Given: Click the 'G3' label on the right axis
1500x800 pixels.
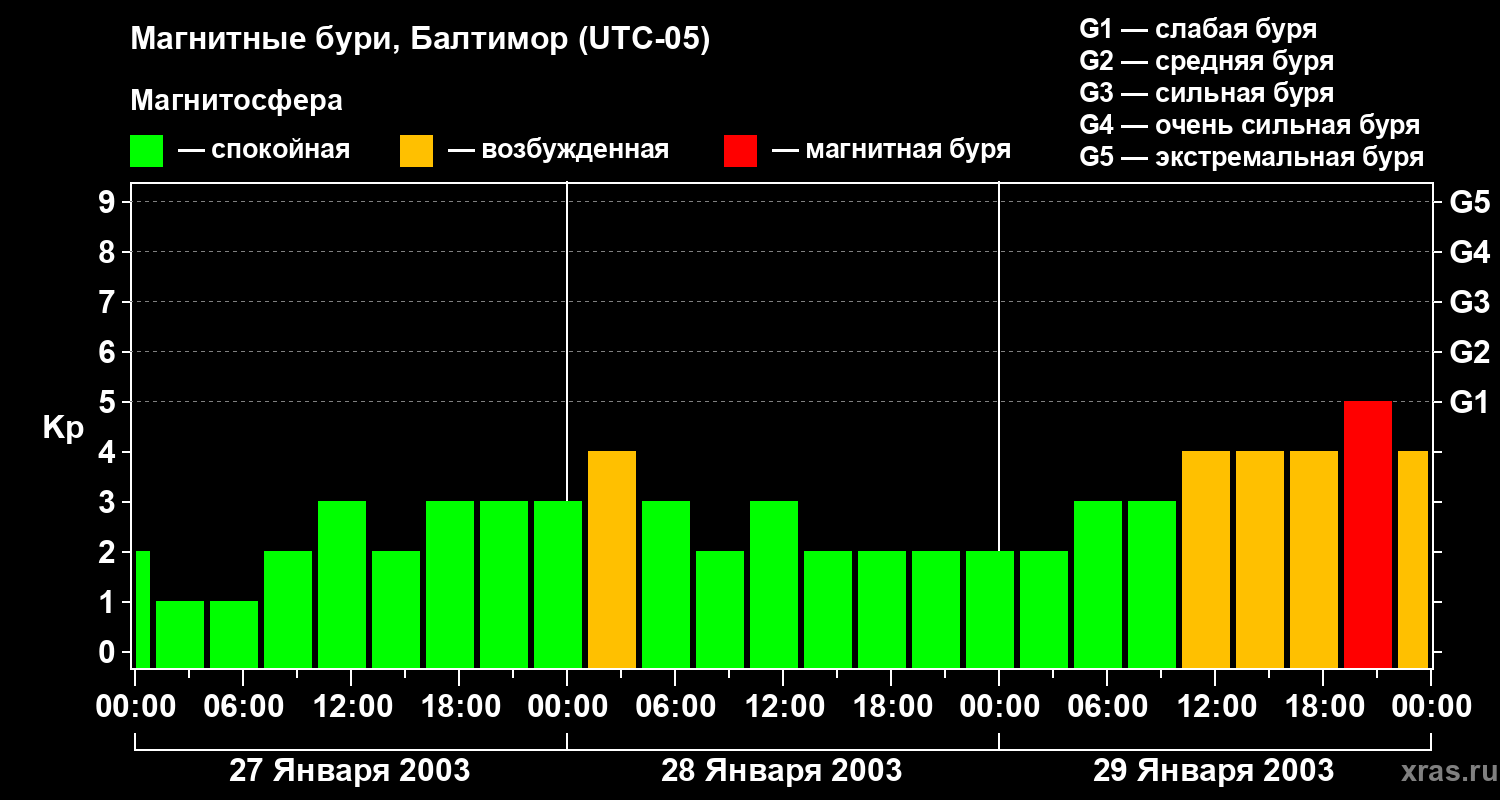Looking at the screenshot, I should tap(1469, 302).
